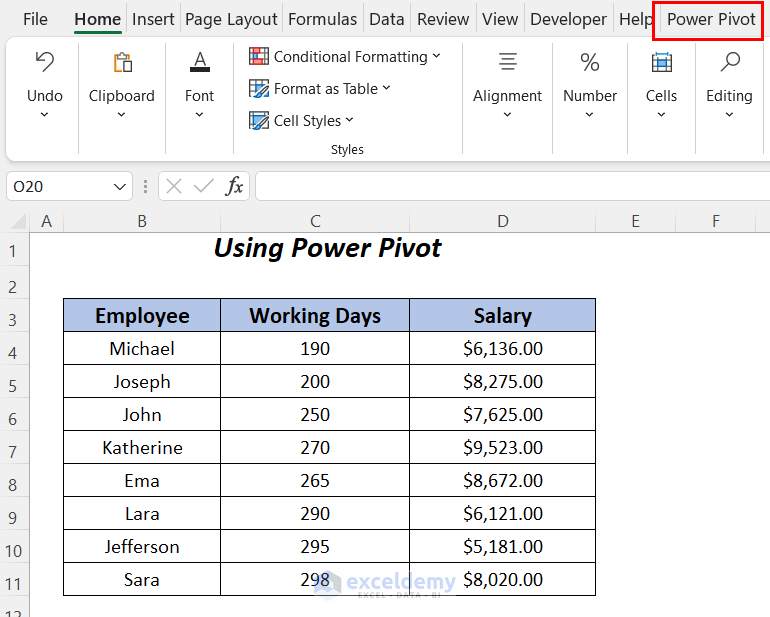Expand the Cells group chevron
This screenshot has height=617, width=770.
[x=661, y=115]
